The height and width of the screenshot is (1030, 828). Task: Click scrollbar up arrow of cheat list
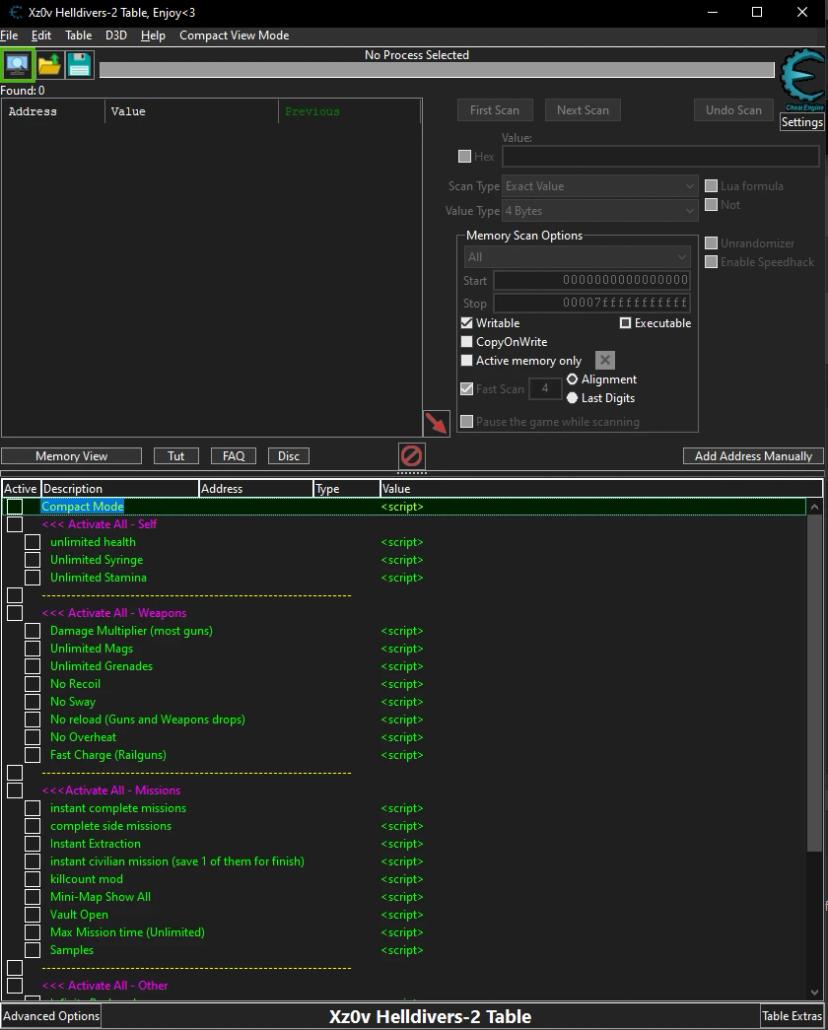(814, 507)
